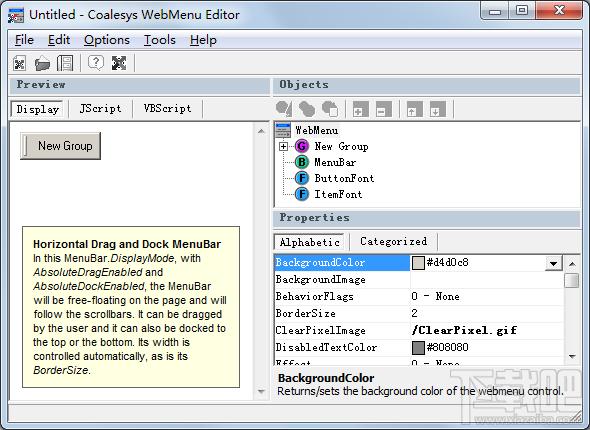Image resolution: width=590 pixels, height=430 pixels.
Task: Select the New Group label in tree
Action: pos(341,146)
